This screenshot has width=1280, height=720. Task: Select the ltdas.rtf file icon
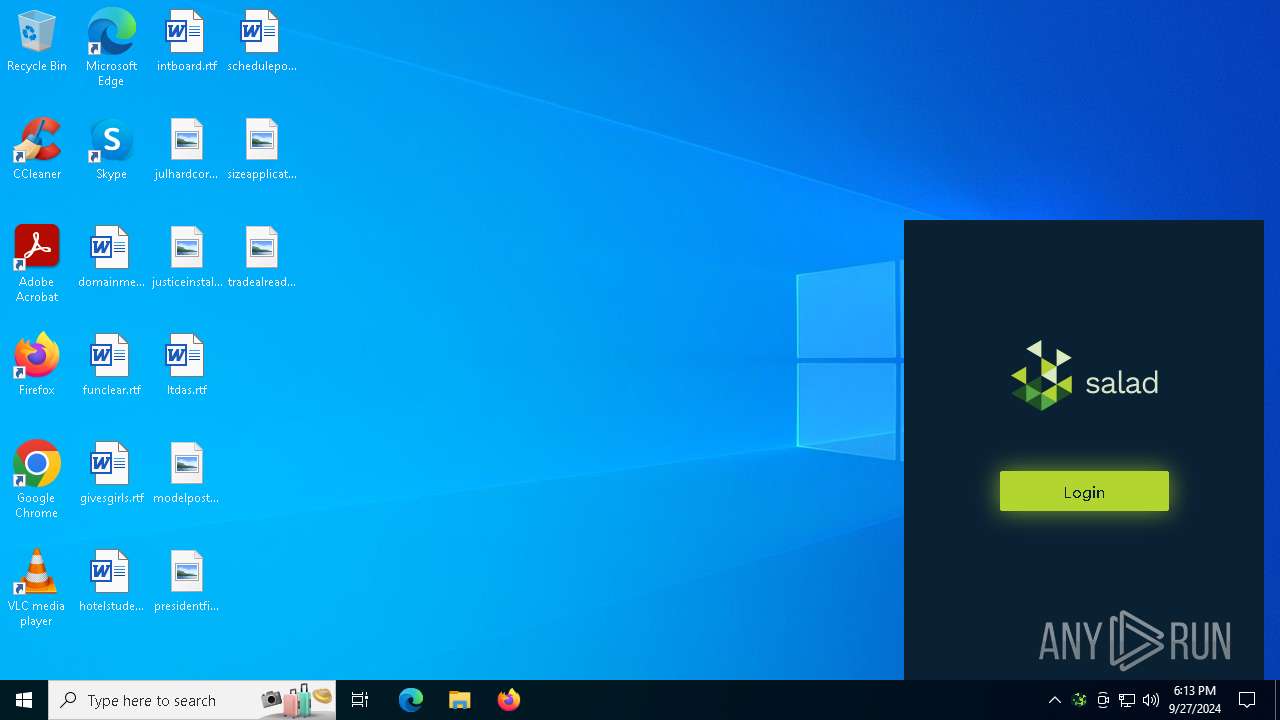tap(186, 366)
